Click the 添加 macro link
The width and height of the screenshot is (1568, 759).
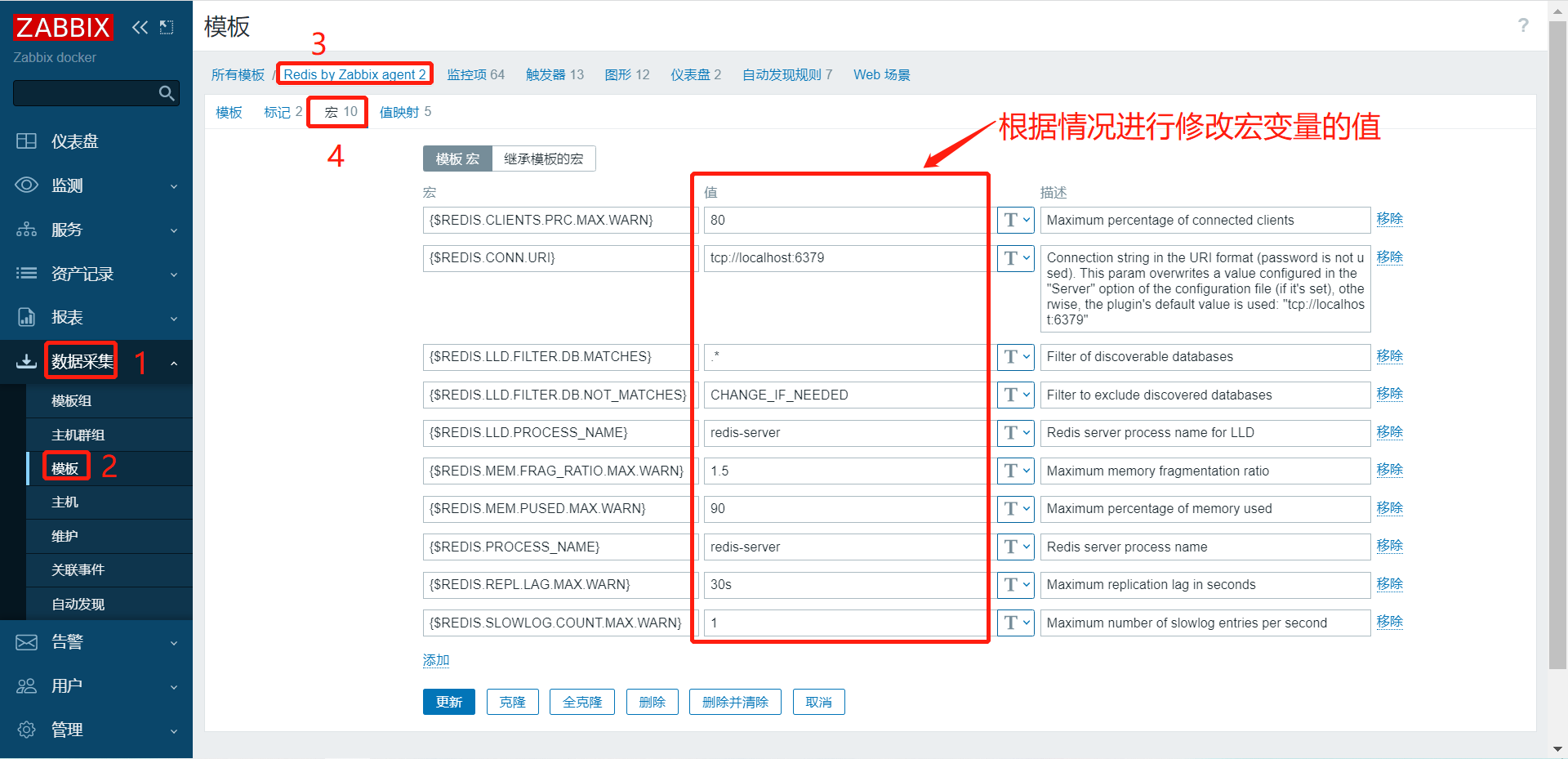click(436, 660)
